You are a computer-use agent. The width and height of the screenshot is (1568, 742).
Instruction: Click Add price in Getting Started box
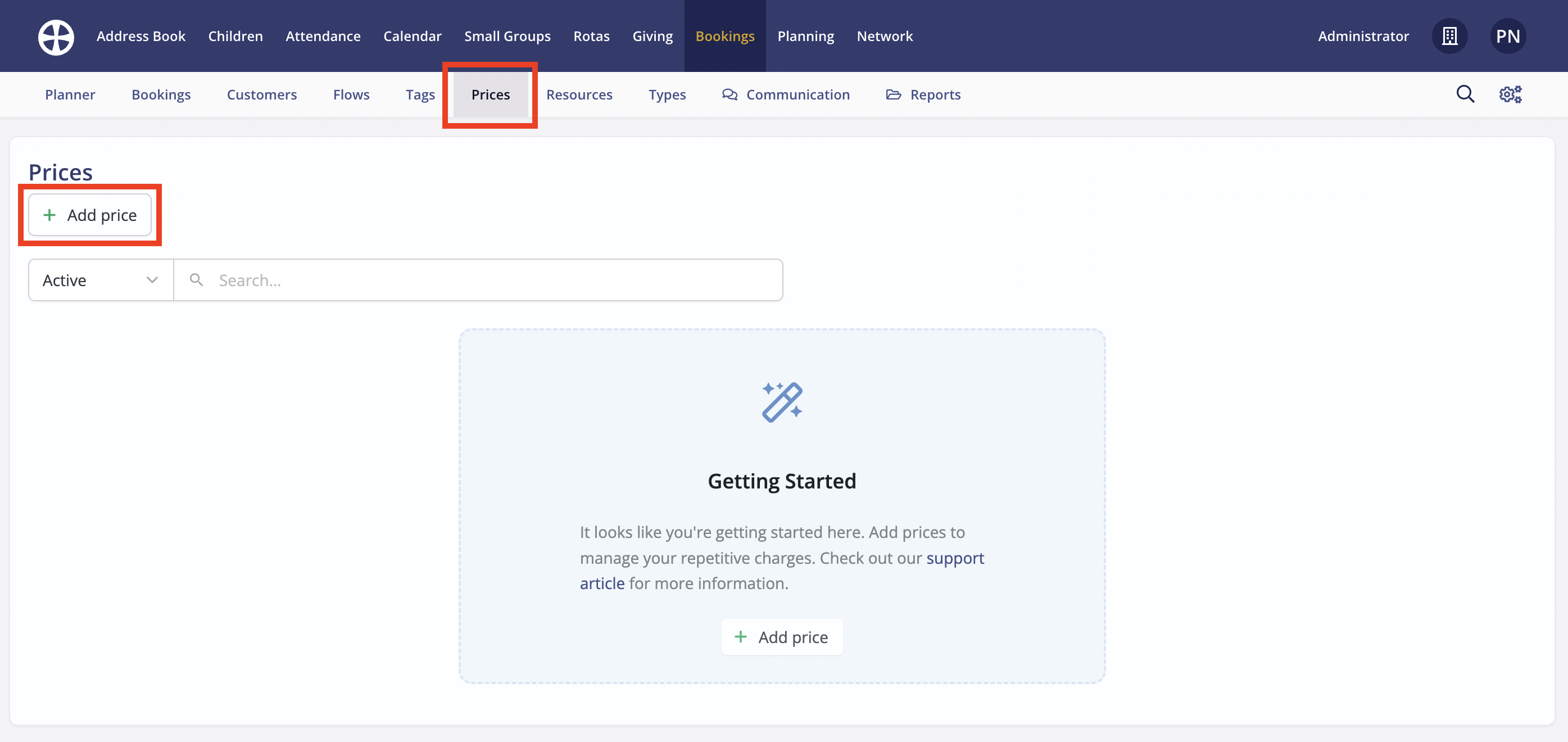coord(782,637)
